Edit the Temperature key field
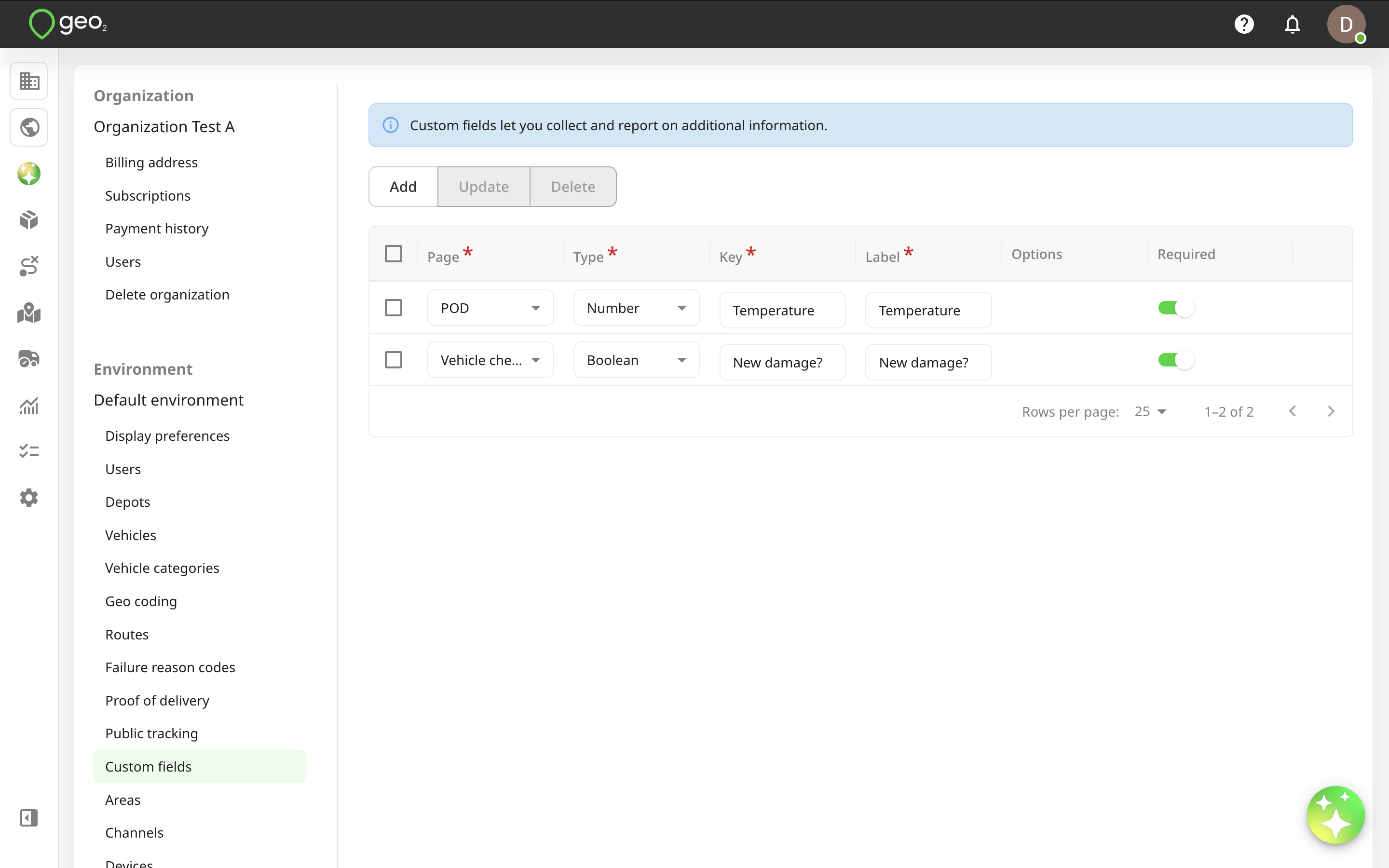 pyautogui.click(x=782, y=310)
